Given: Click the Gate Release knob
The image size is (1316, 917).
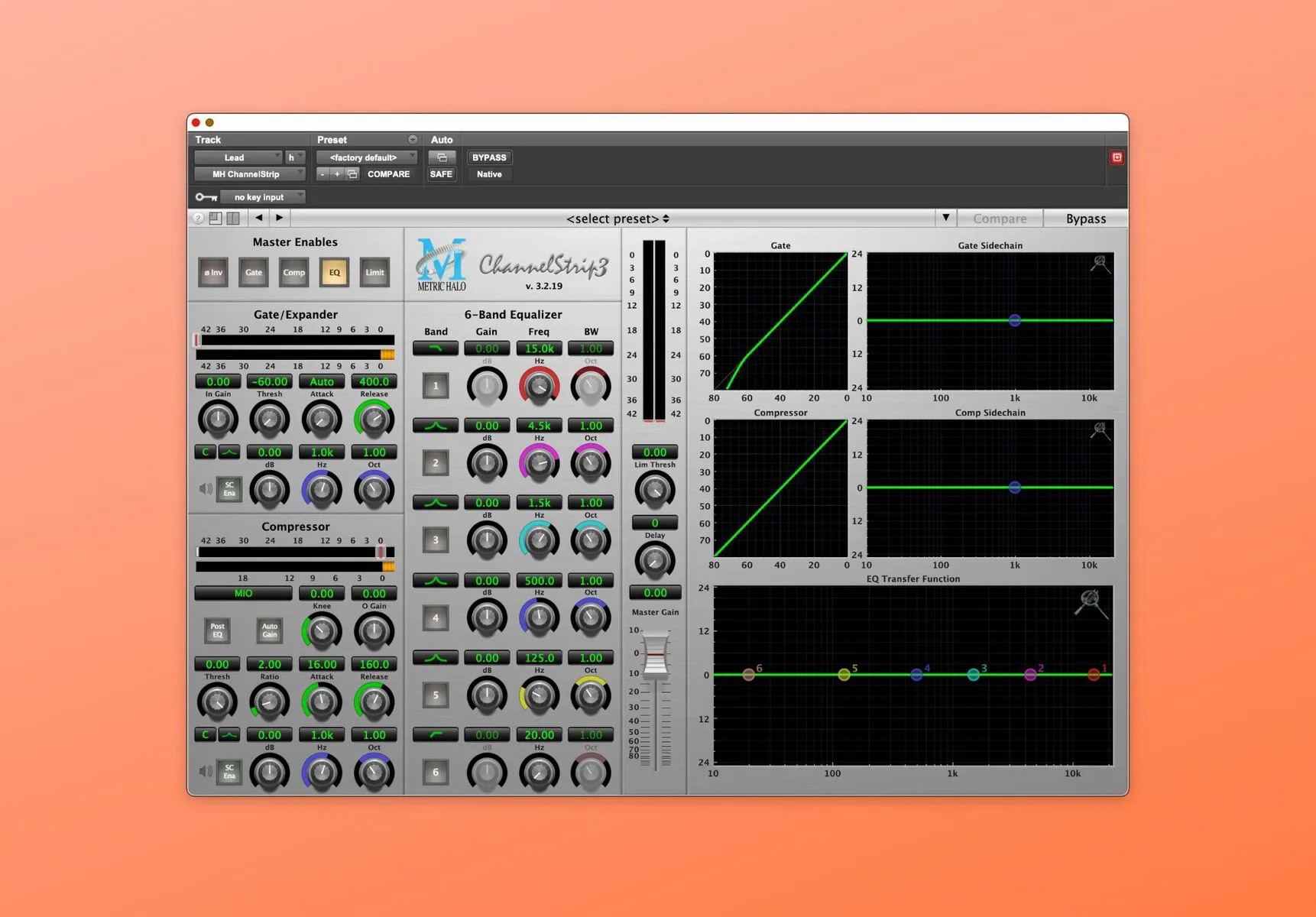Looking at the screenshot, I should point(374,419).
